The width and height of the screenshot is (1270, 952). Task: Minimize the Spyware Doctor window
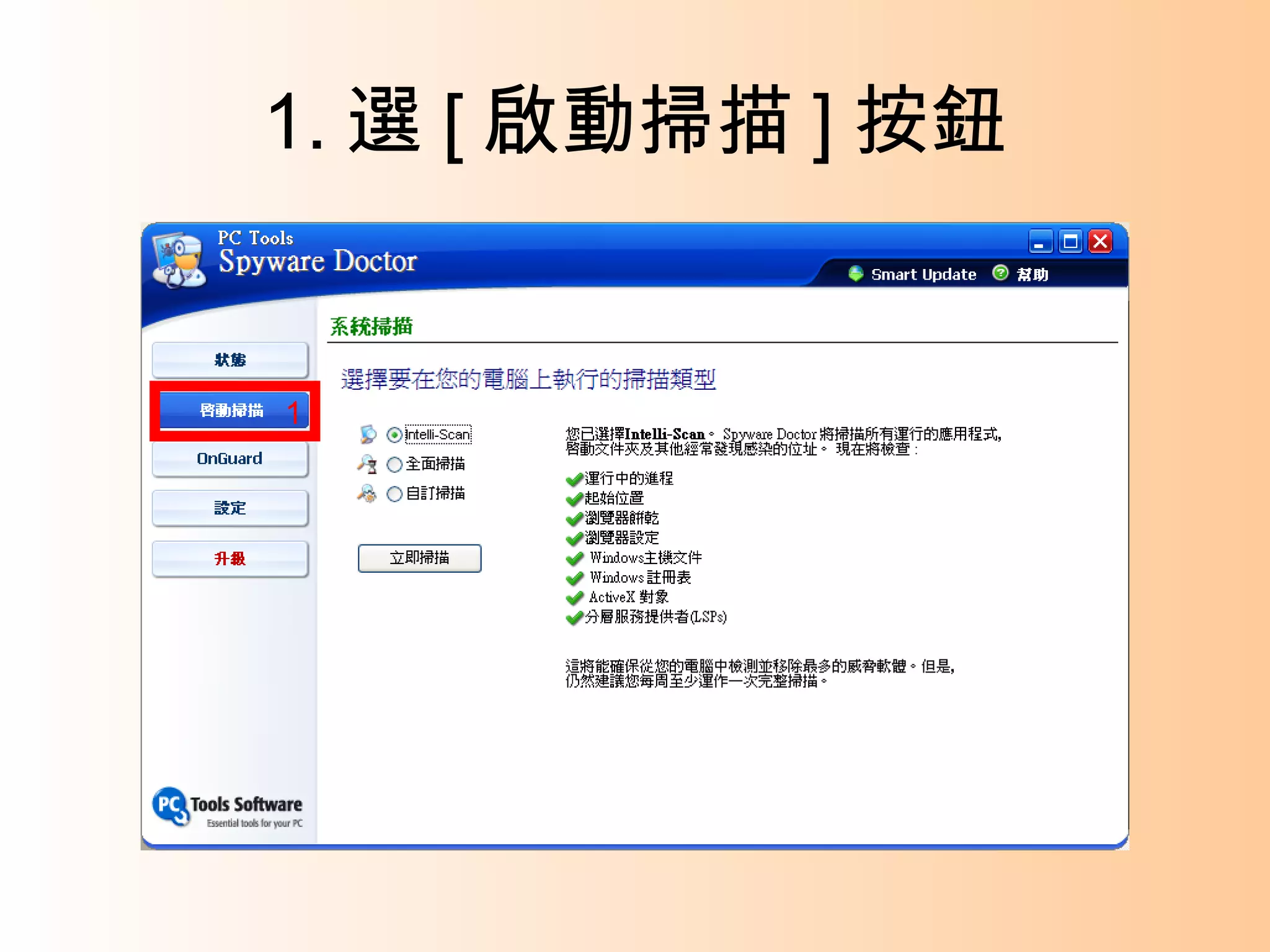(1041, 241)
